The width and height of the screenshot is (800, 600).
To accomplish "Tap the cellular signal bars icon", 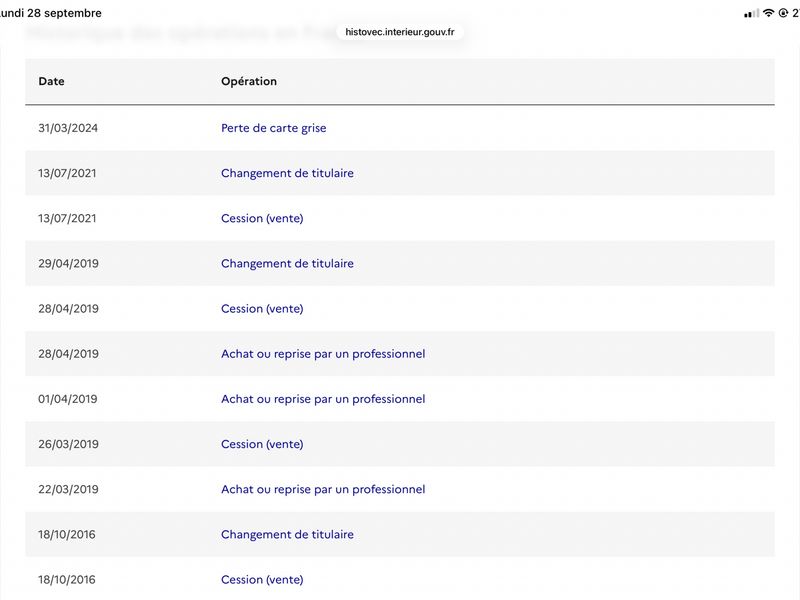I will click(752, 14).
